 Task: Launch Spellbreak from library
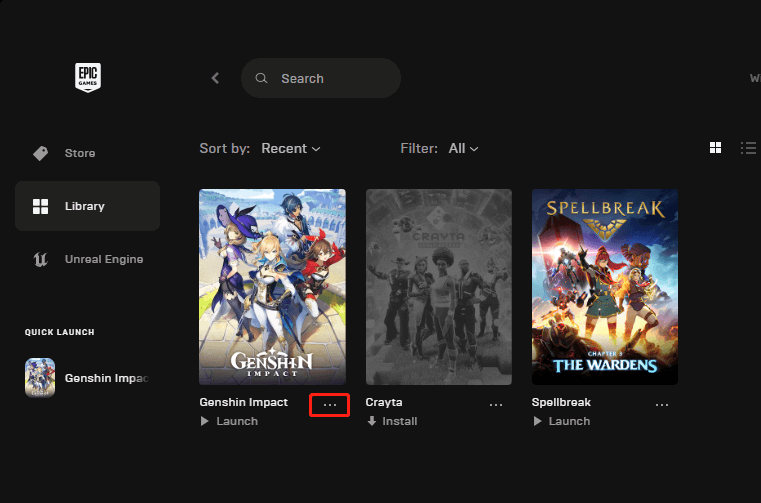point(562,421)
